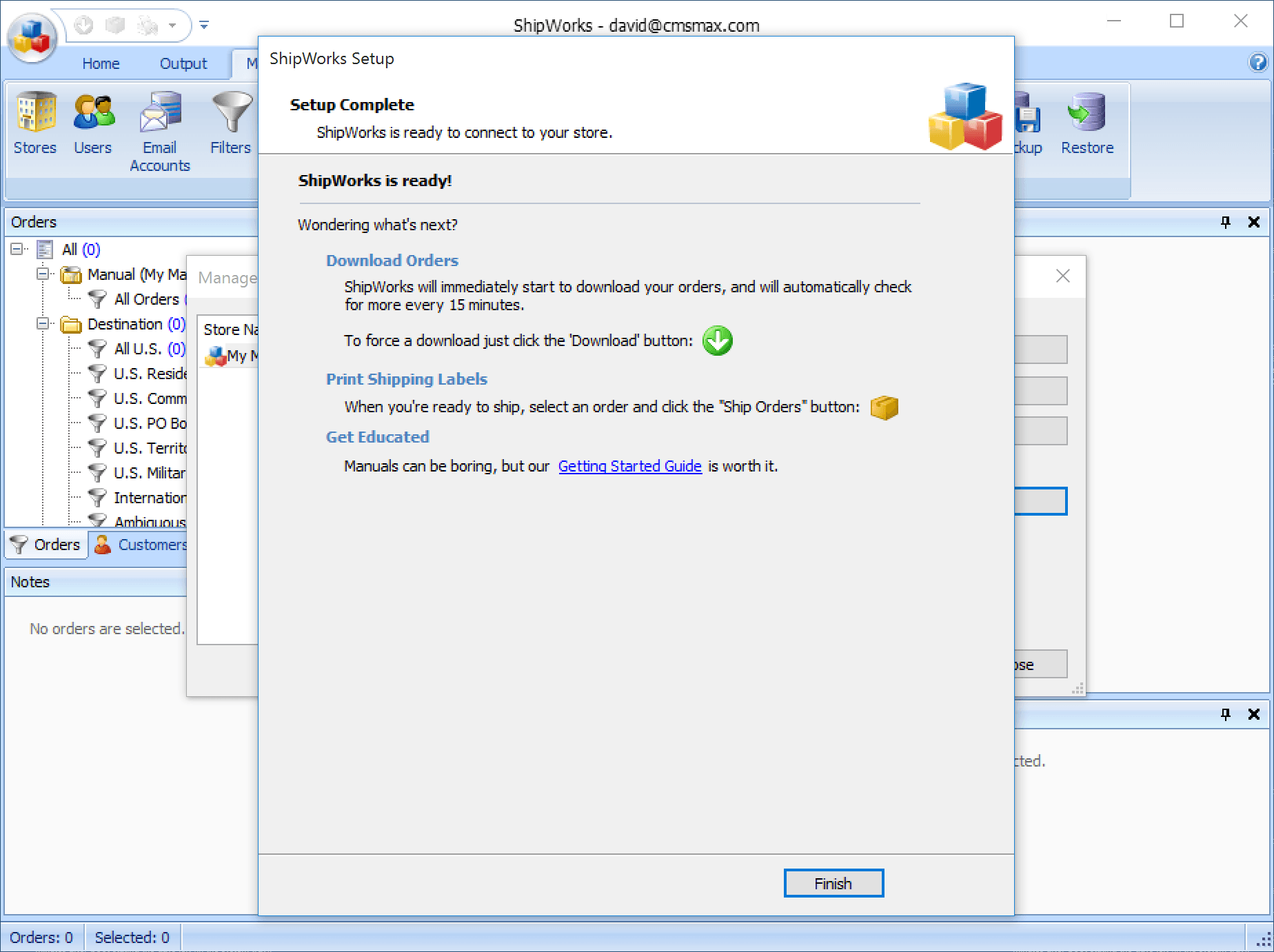Select the My Manual Store row icon

(216, 356)
